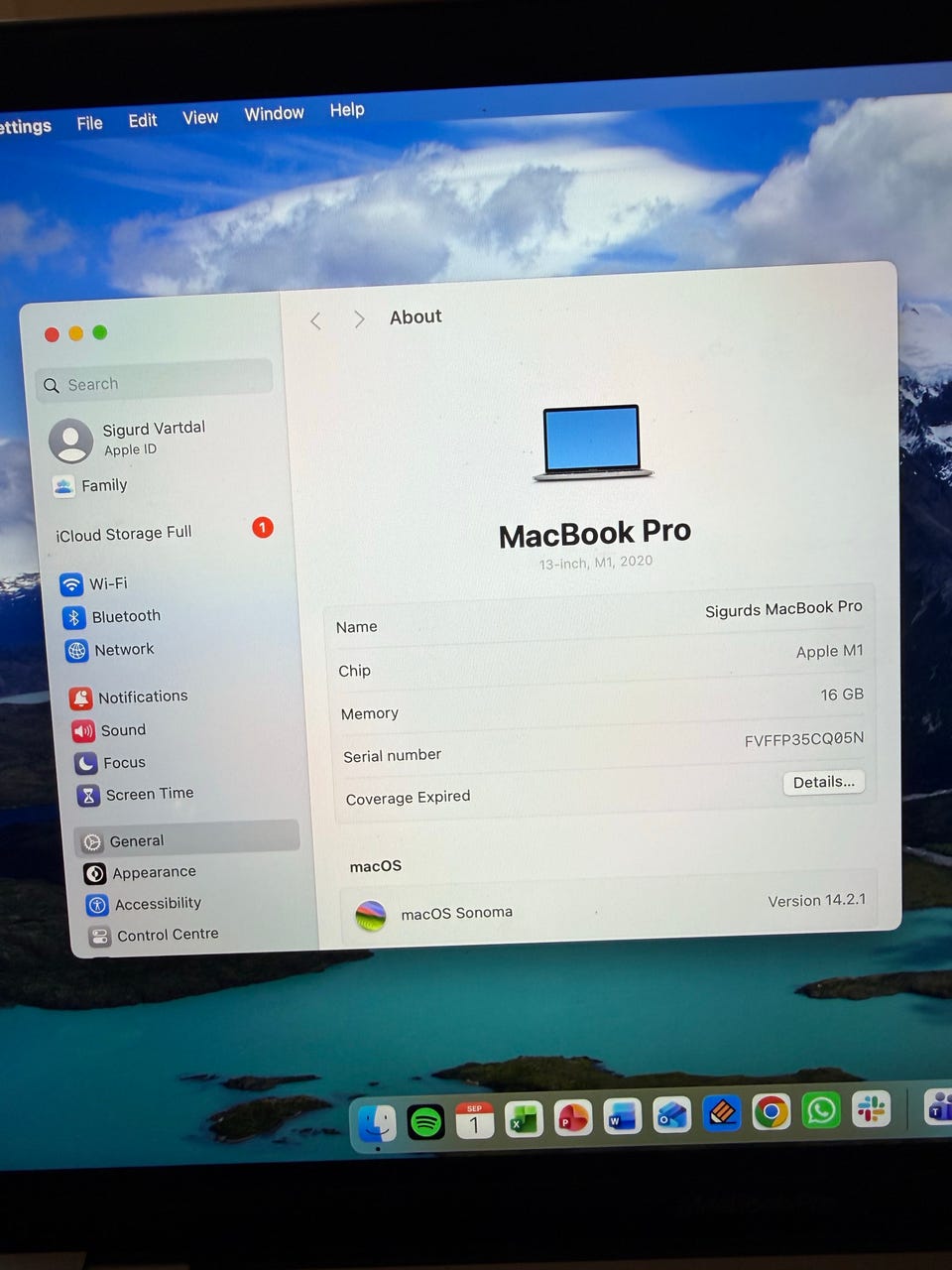Open the Window menu

point(274,113)
